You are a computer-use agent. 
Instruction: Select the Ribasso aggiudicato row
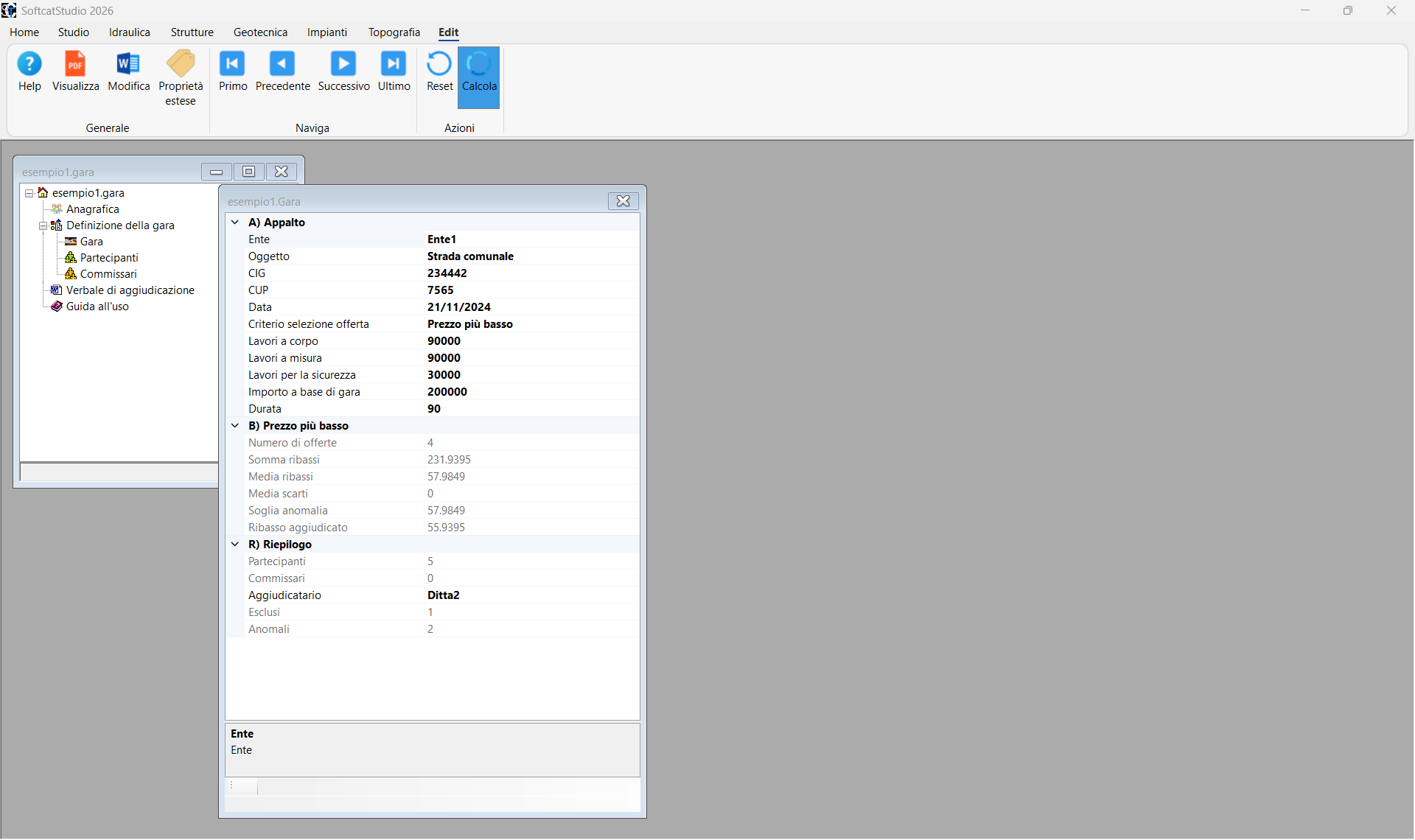pyautogui.click(x=441, y=528)
